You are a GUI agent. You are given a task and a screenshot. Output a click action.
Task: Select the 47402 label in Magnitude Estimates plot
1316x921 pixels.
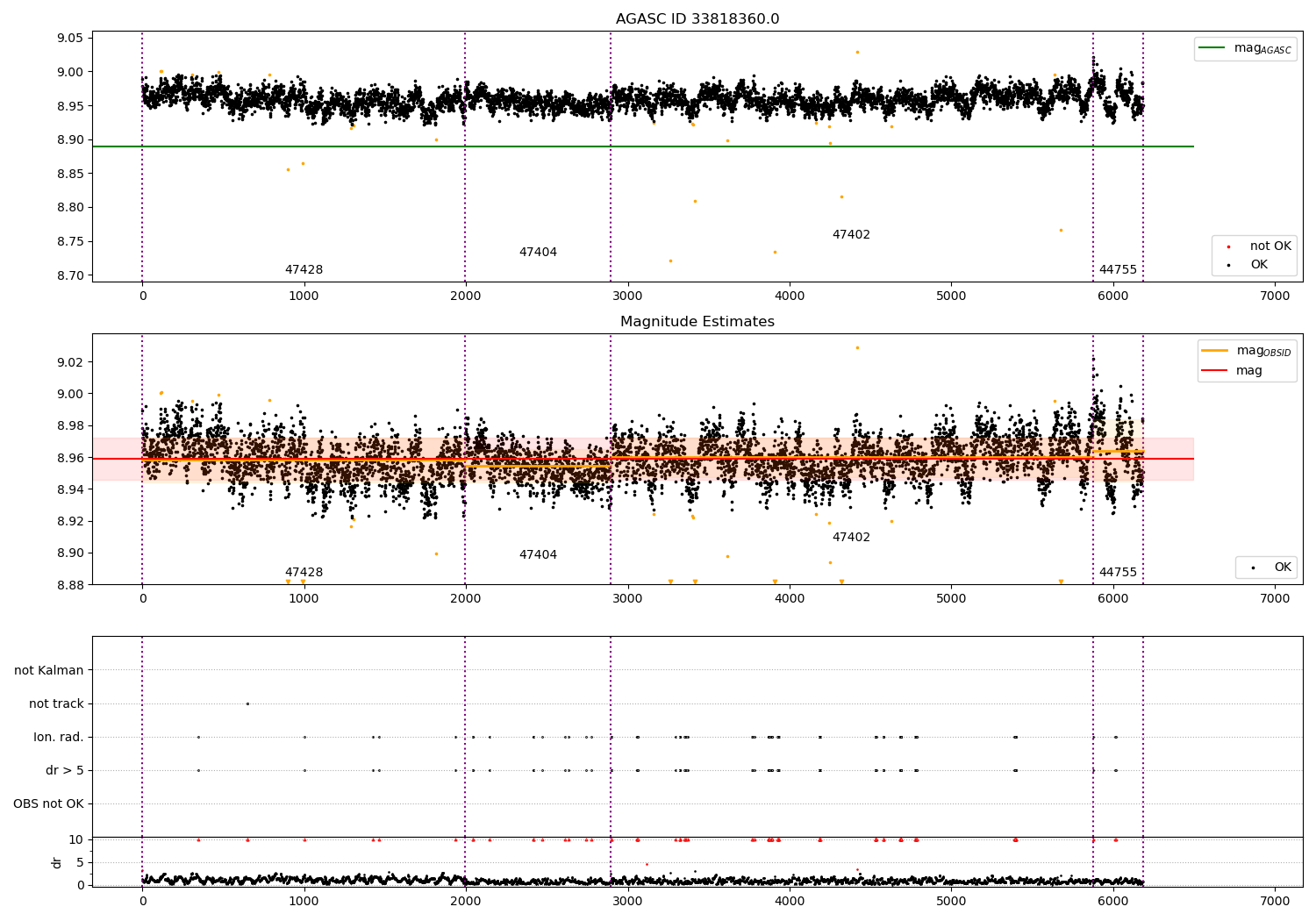coord(851,538)
